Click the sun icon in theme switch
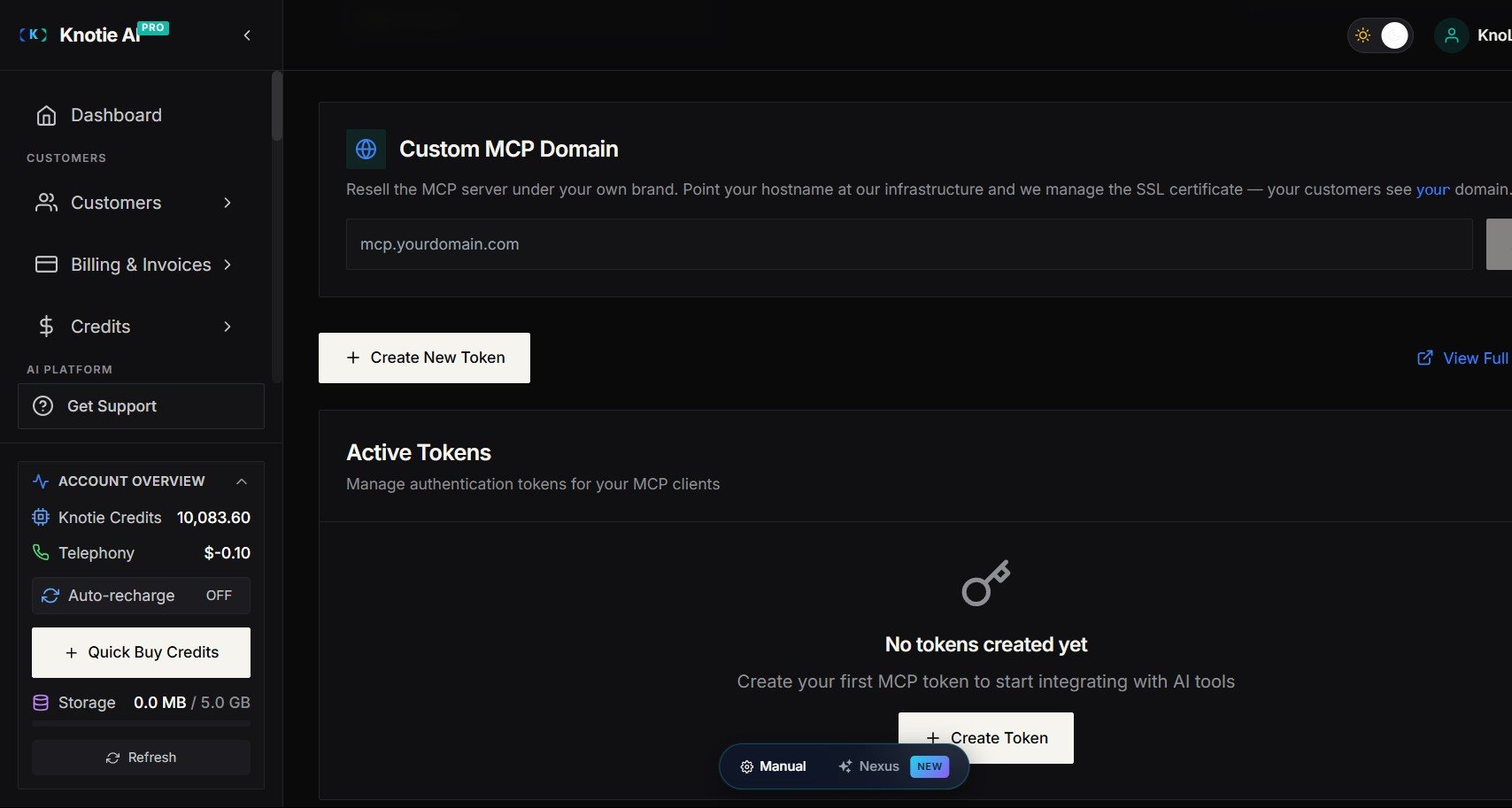Image resolution: width=1512 pixels, height=808 pixels. 1363,35
